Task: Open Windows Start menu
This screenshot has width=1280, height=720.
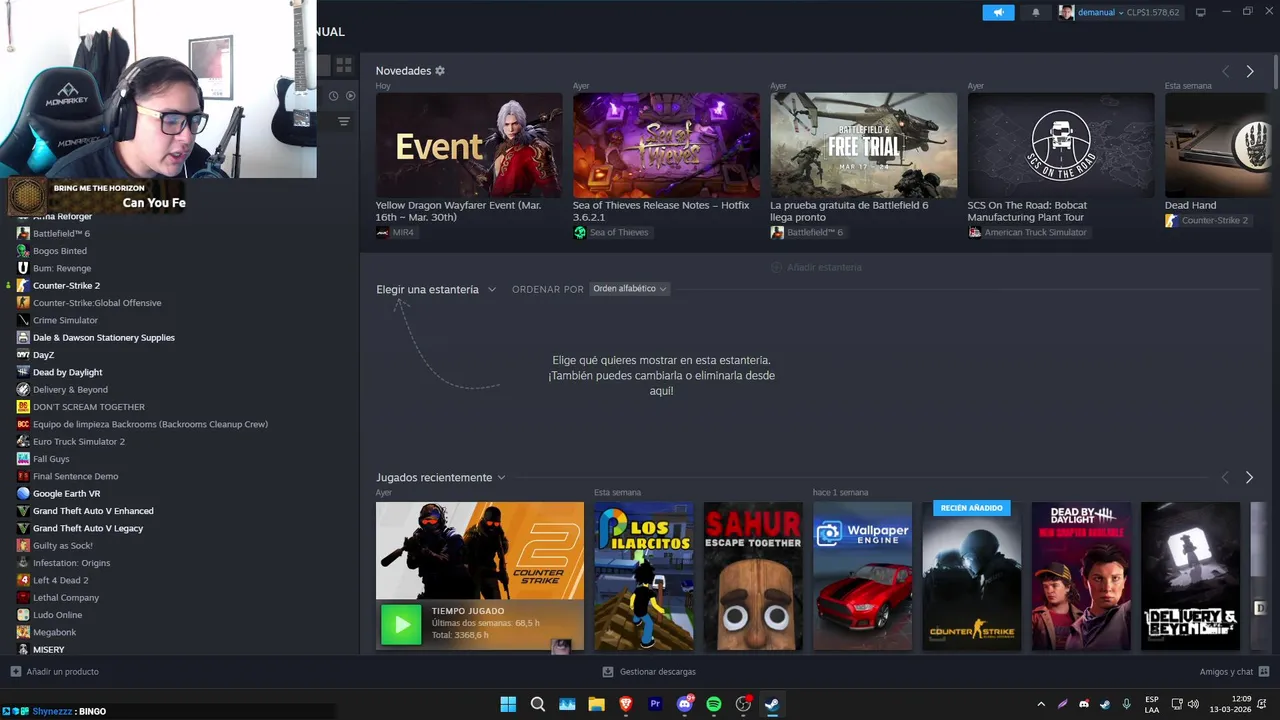Action: (508, 704)
